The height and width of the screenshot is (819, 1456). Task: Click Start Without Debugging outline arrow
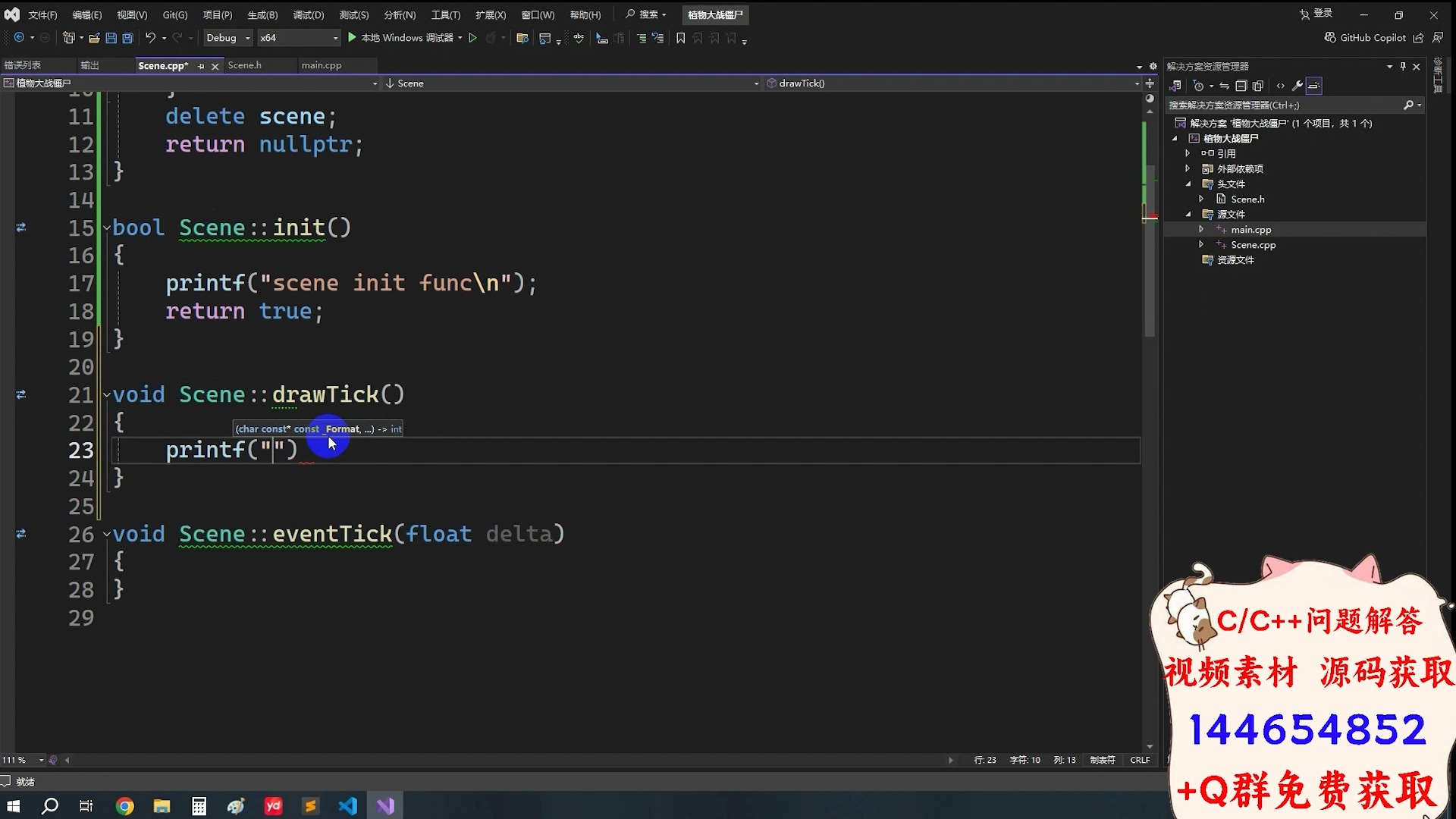coord(472,38)
